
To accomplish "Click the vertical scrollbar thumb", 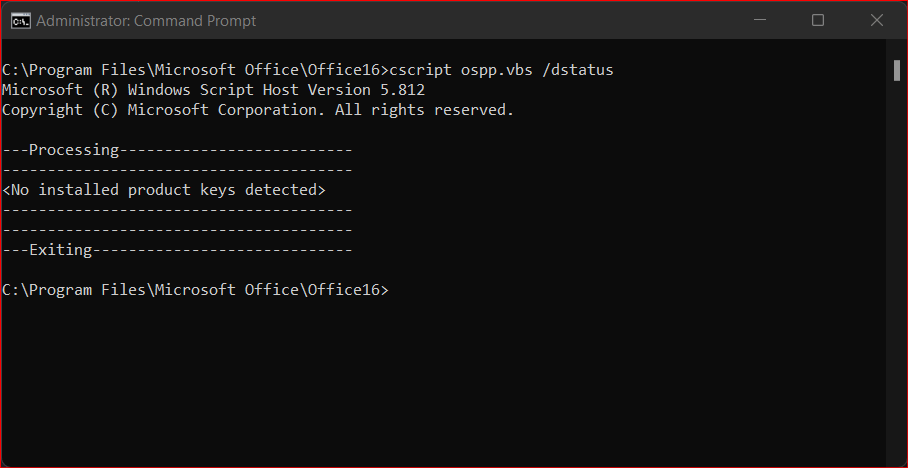I will [896, 70].
